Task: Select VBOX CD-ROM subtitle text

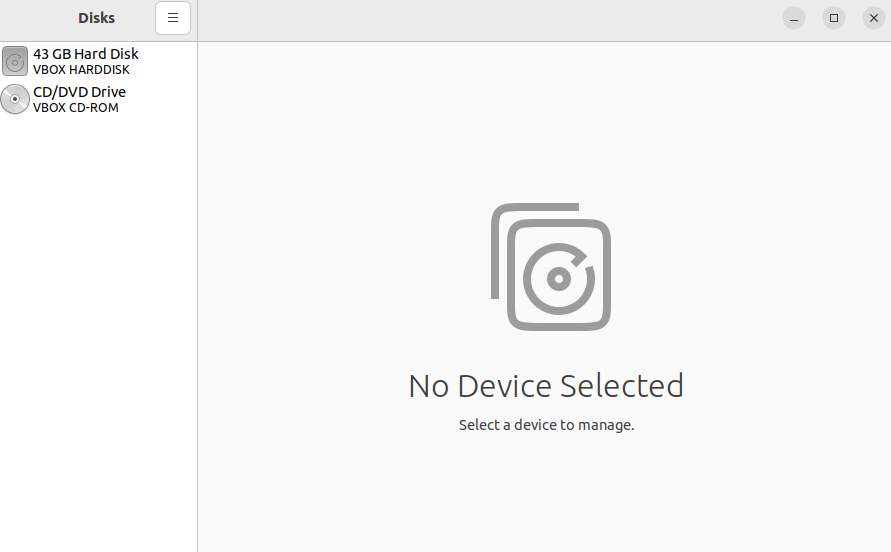Action: pyautogui.click(x=76, y=107)
